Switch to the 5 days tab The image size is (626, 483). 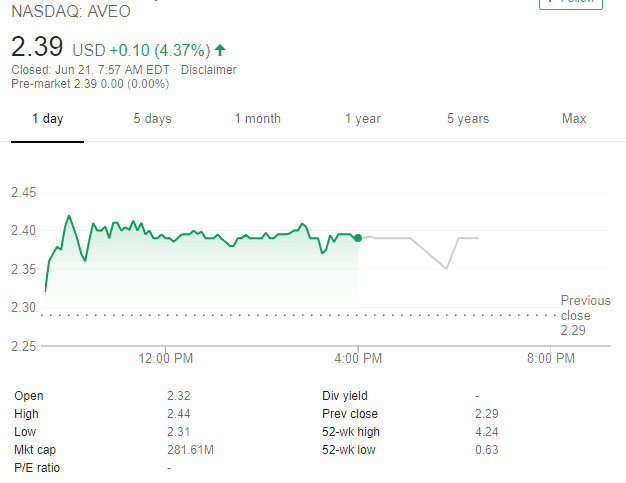point(152,119)
